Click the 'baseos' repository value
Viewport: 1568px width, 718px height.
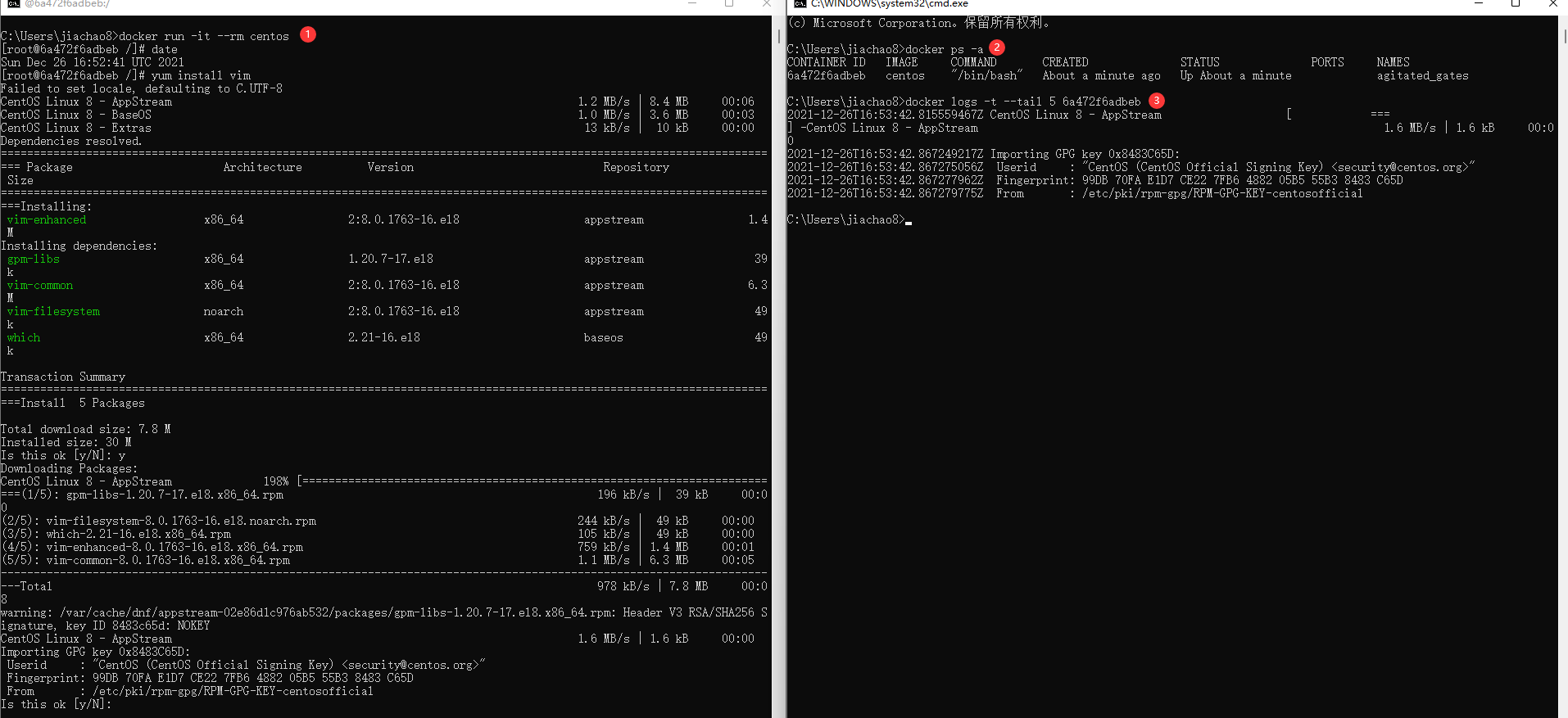(604, 337)
